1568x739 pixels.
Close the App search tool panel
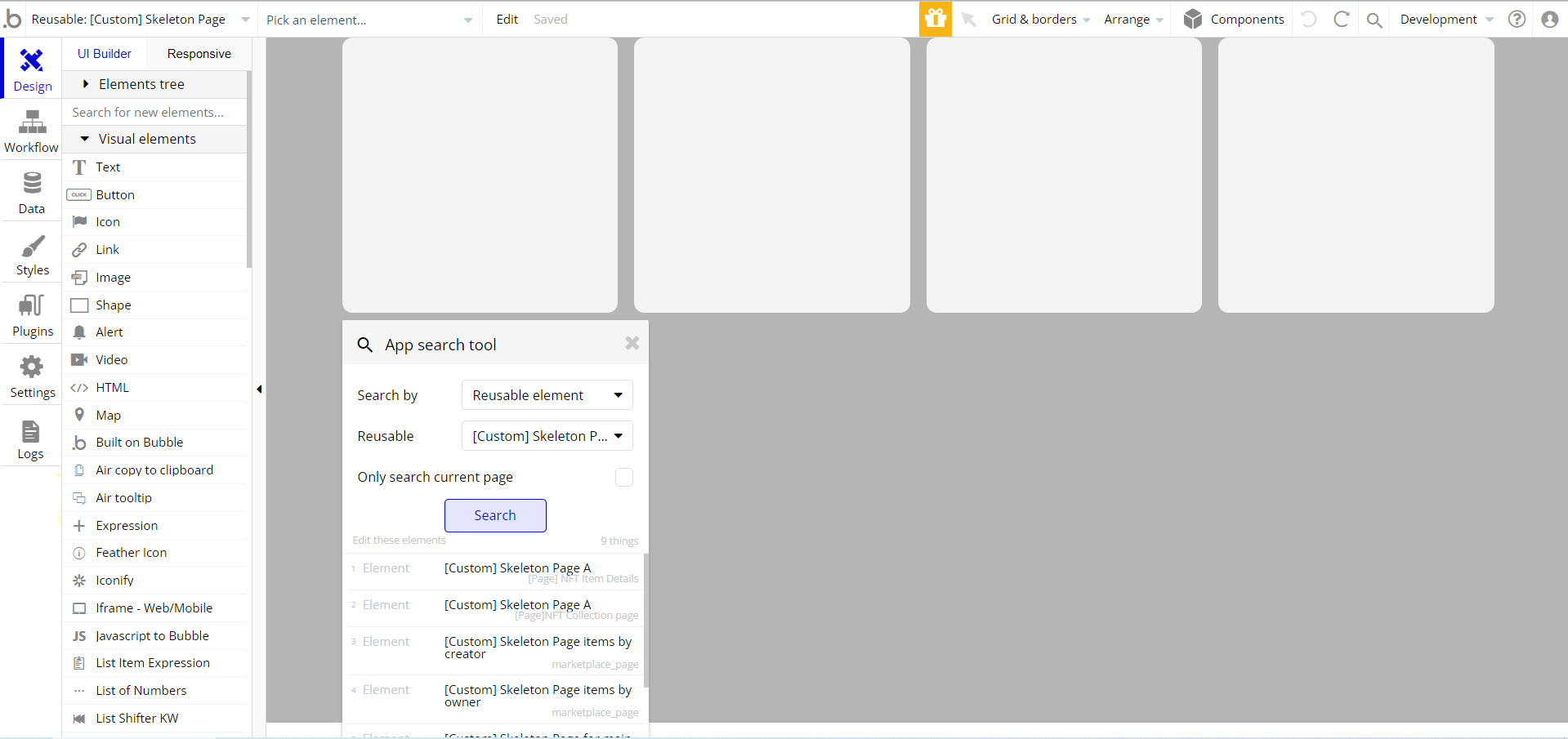[632, 344]
